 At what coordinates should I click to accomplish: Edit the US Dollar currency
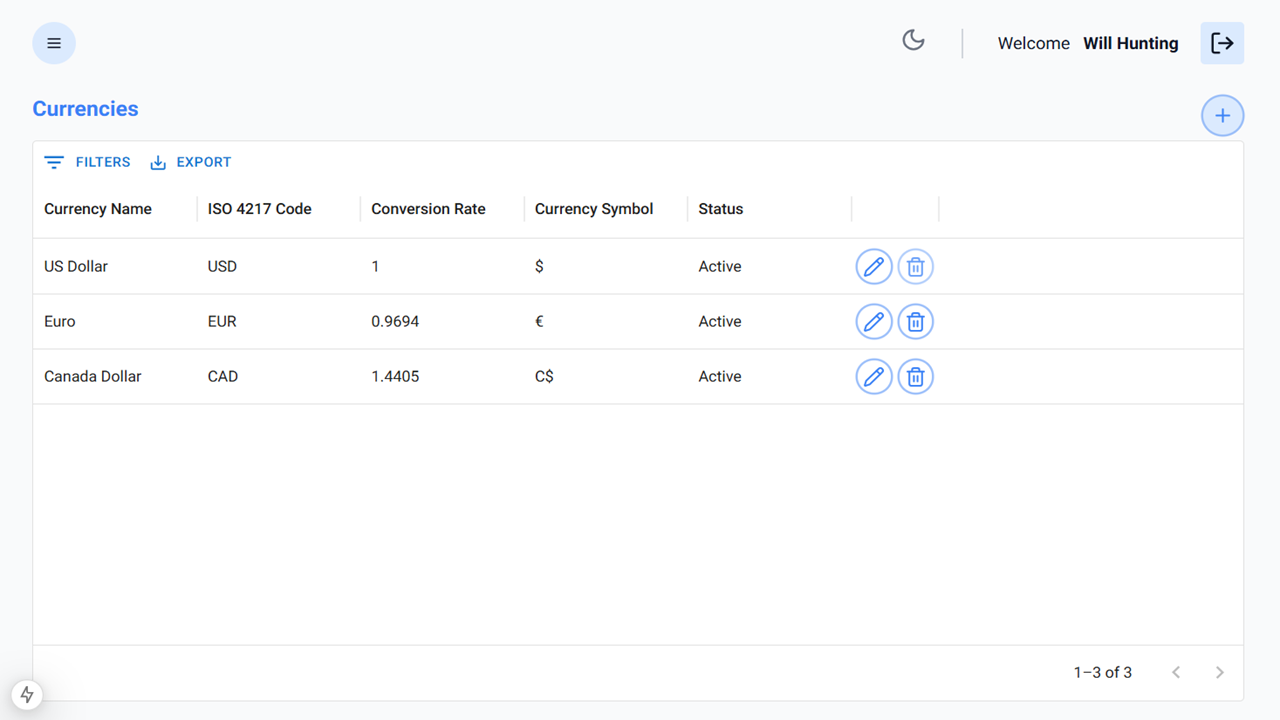tap(874, 266)
